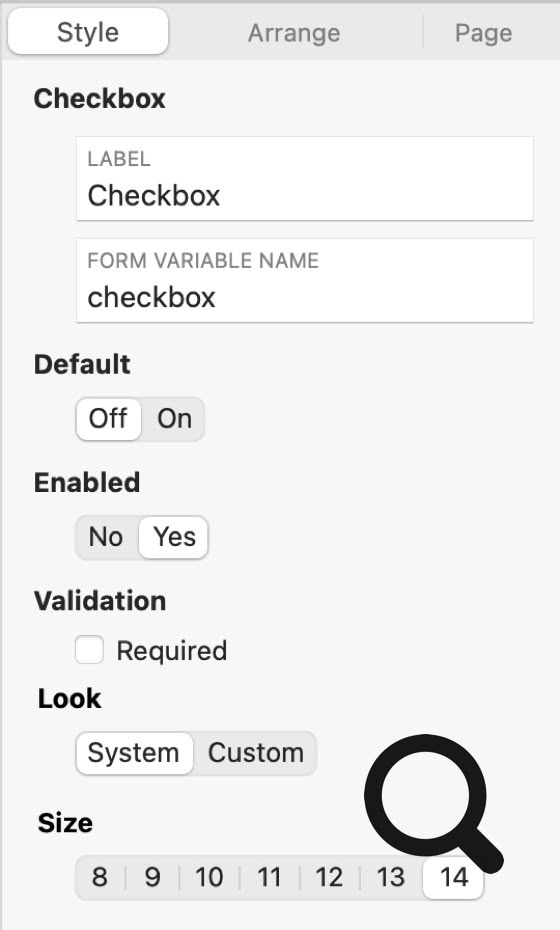This screenshot has height=930, width=560.
Task: Select the Style tab
Action: coord(88,32)
